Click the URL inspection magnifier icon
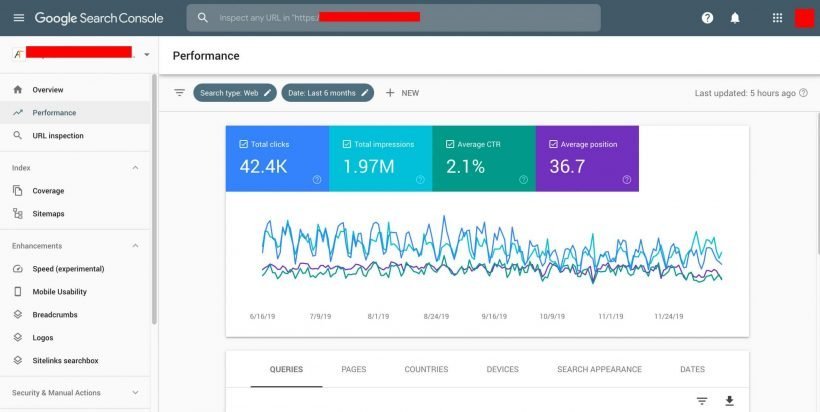This screenshot has width=820, height=412. coord(18,135)
